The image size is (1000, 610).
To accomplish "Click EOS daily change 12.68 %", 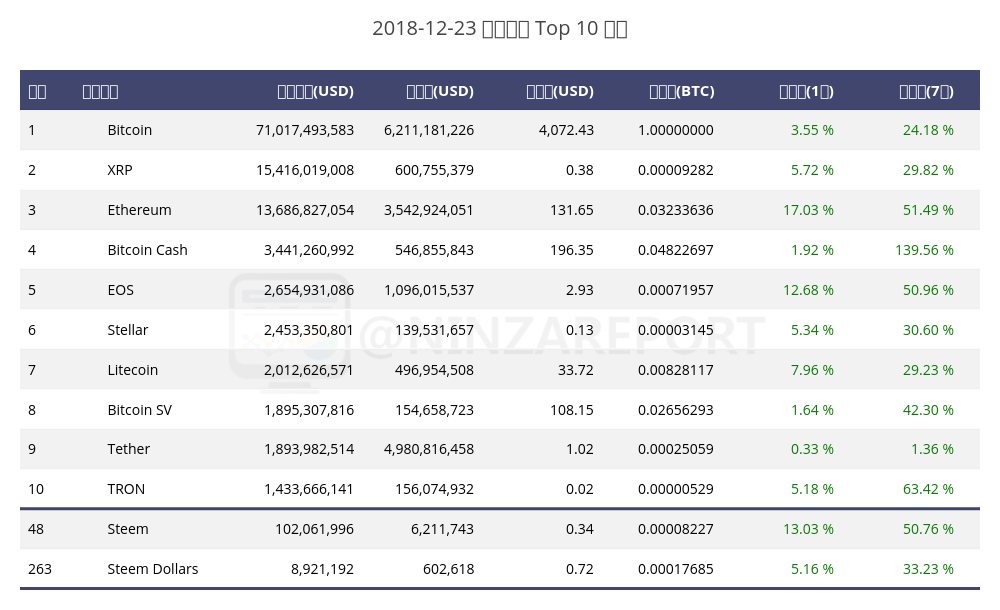I will (808, 290).
